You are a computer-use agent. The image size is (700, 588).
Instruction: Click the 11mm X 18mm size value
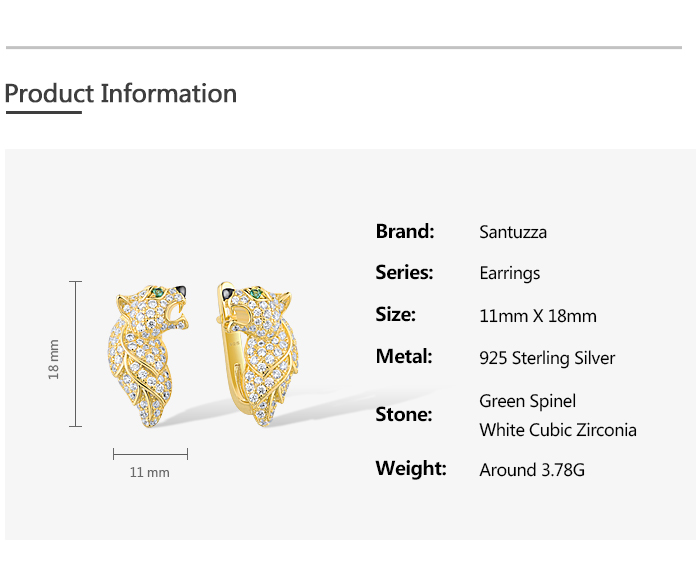coord(538,316)
